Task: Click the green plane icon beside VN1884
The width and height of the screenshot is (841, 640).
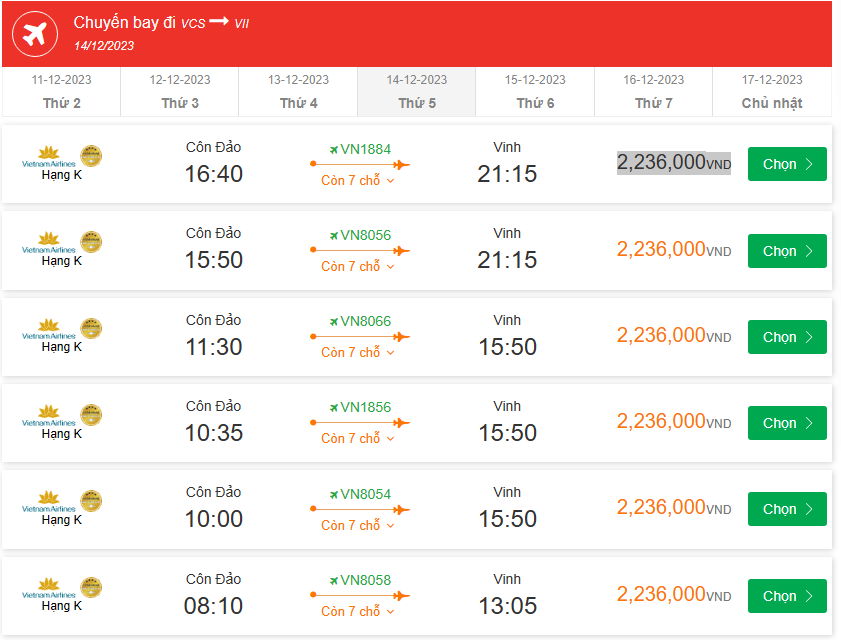Action: coord(334,149)
